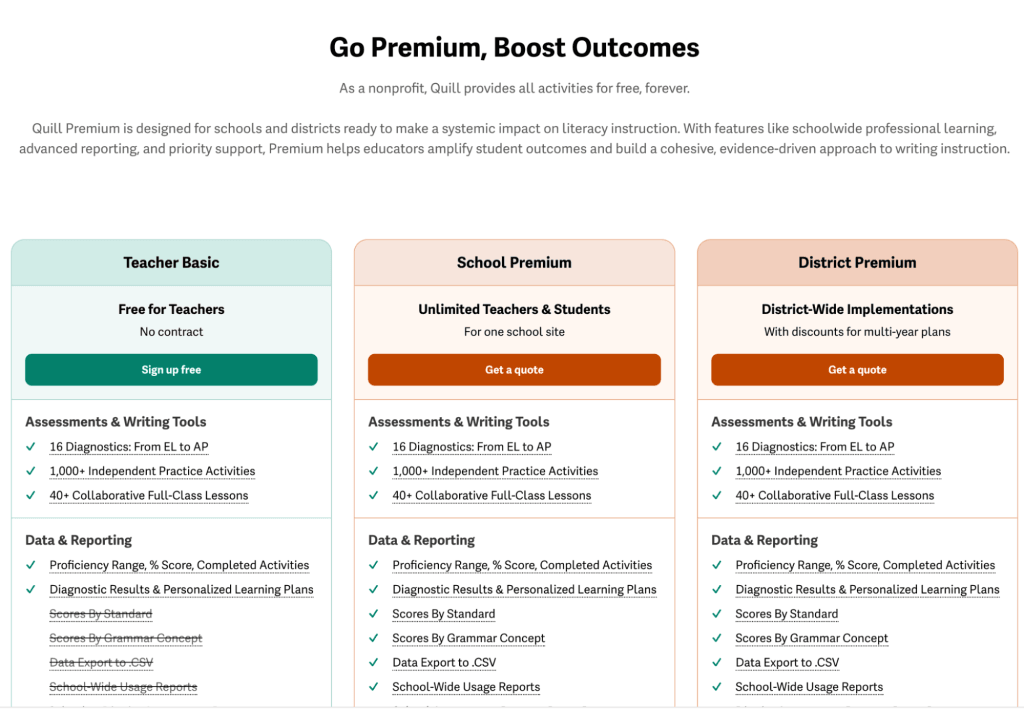Click the checkmark next to Diagnostic Results in District Premium
The width and height of the screenshot is (1024, 709).
pyautogui.click(x=717, y=589)
